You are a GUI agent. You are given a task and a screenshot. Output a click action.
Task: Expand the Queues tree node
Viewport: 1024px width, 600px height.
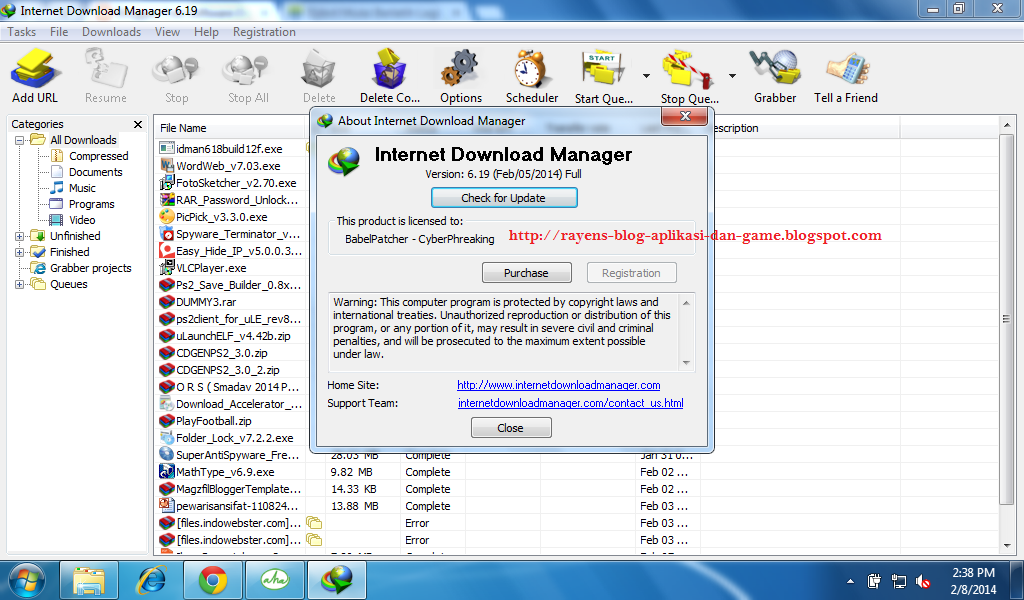pyautogui.click(x=20, y=284)
